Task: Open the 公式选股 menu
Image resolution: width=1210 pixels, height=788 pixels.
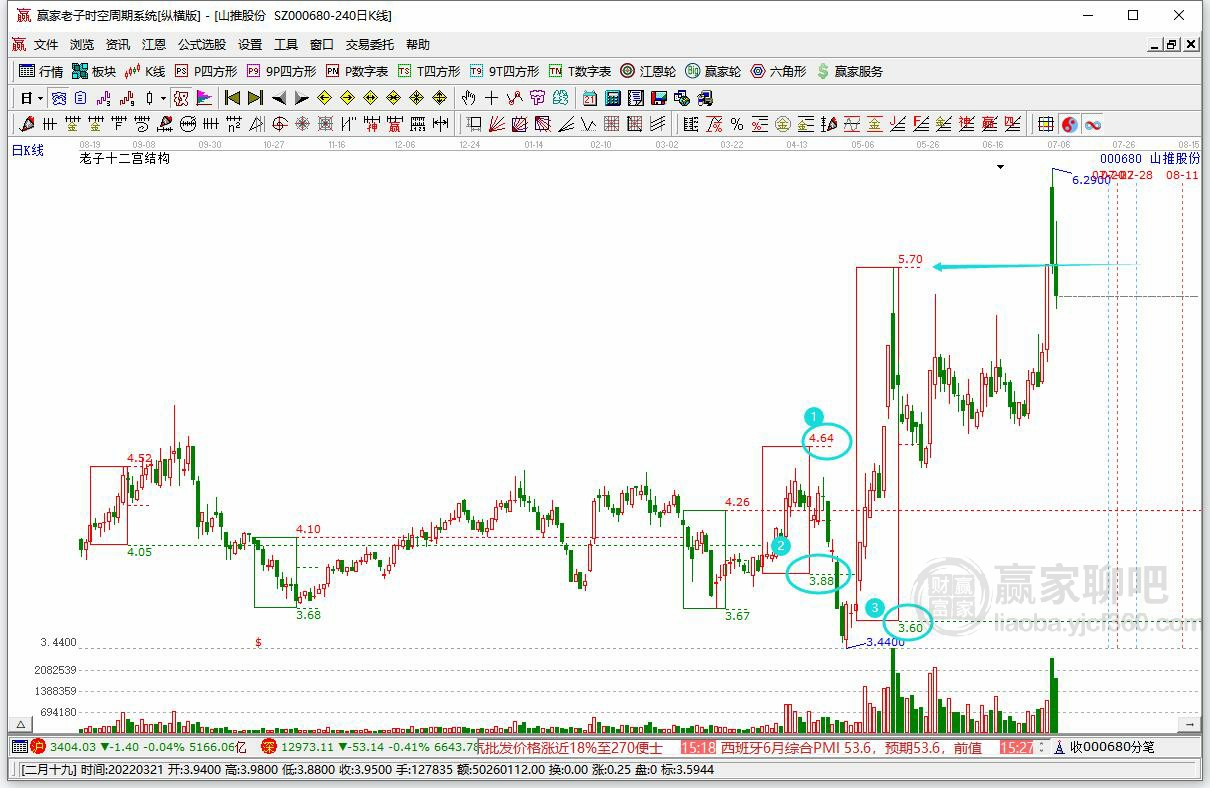Action: tap(202, 45)
